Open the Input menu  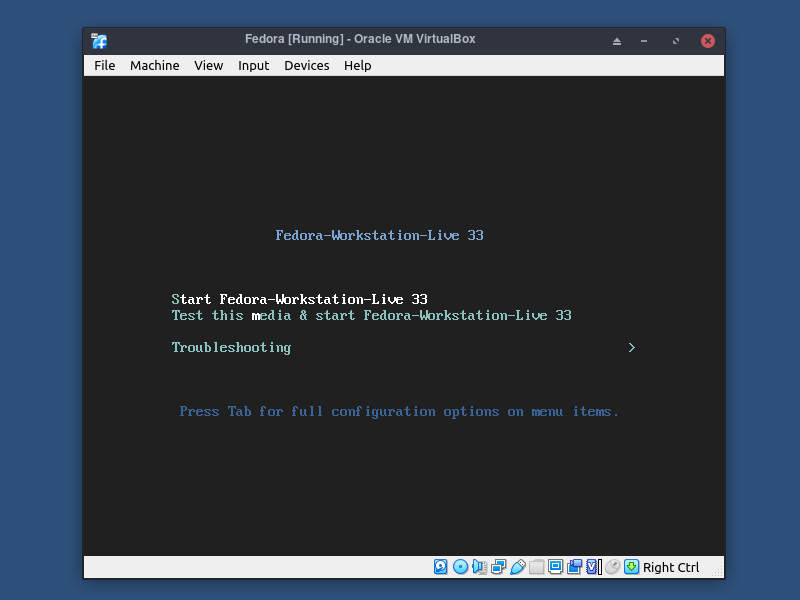pyautogui.click(x=253, y=65)
